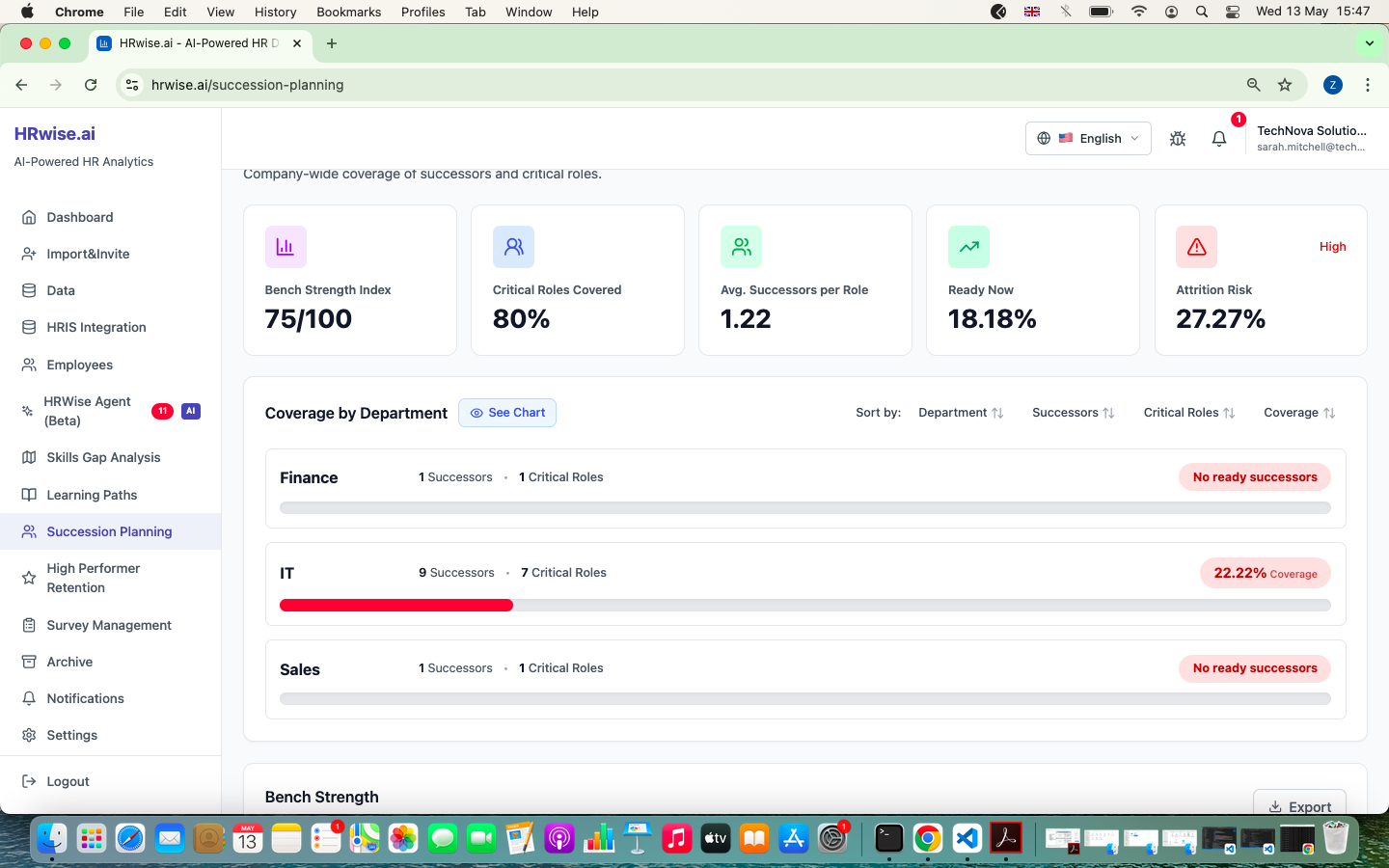The width and height of the screenshot is (1389, 868).
Task: Click the Attrition Risk warning icon
Action: point(1196,247)
